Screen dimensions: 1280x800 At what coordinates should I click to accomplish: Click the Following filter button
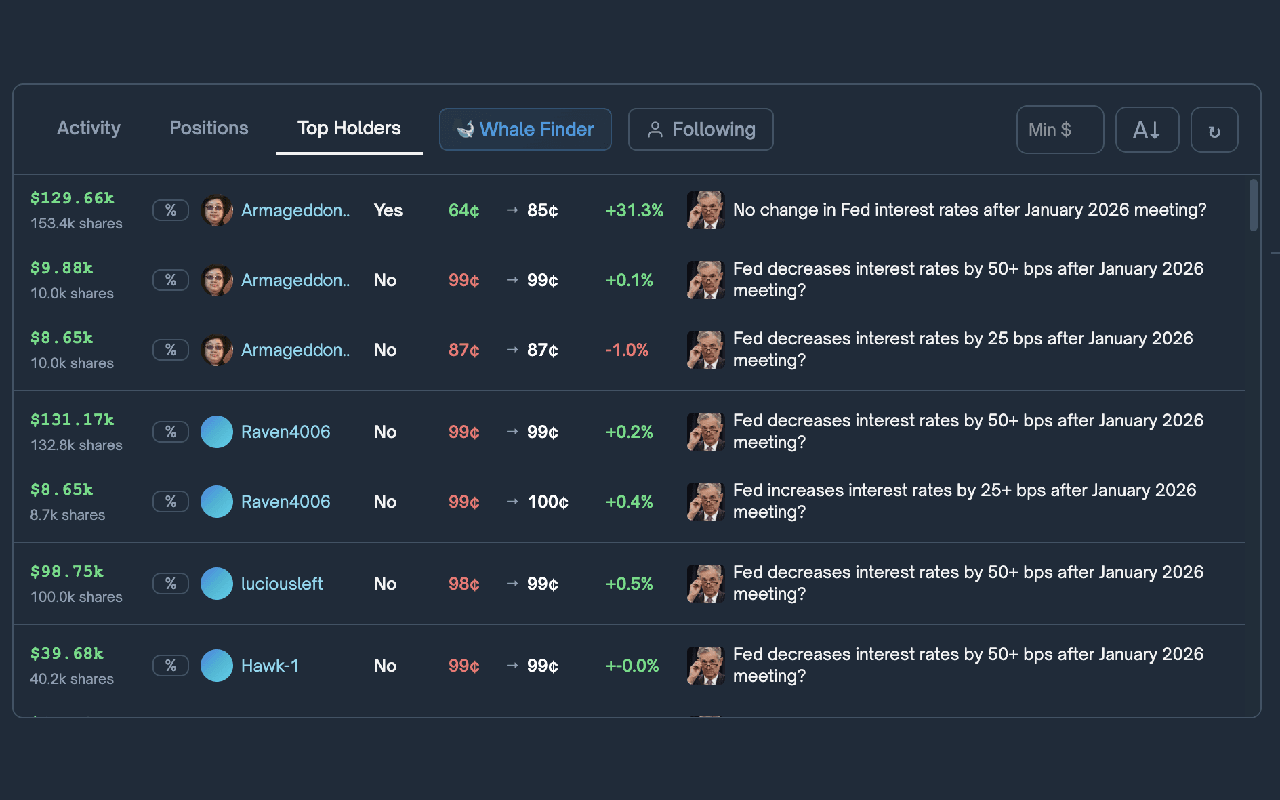click(700, 130)
